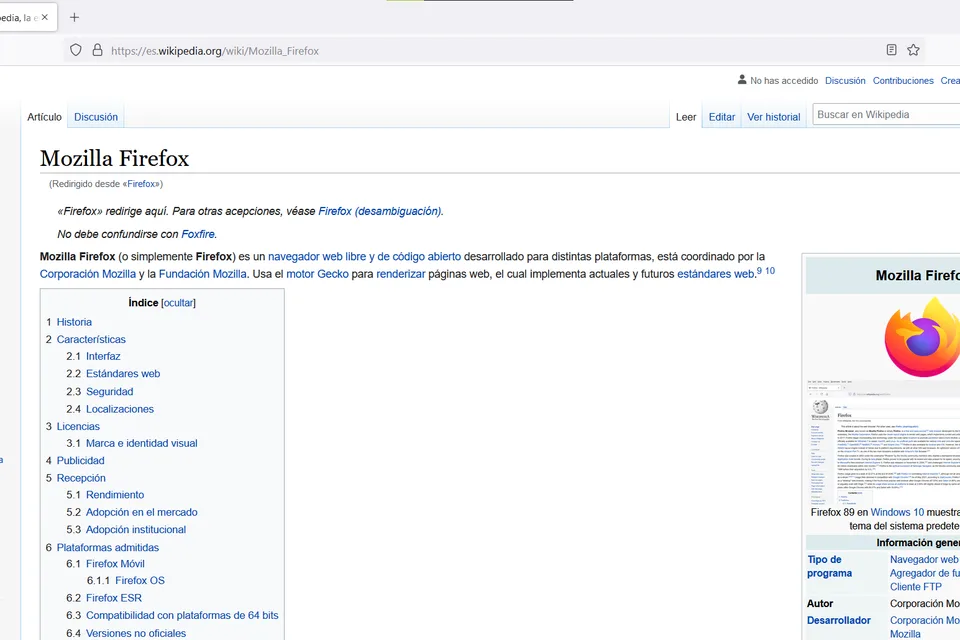960x640 pixels.
Task: Open the Firefox 89 screenshot thumbnail
Action: coord(883,442)
